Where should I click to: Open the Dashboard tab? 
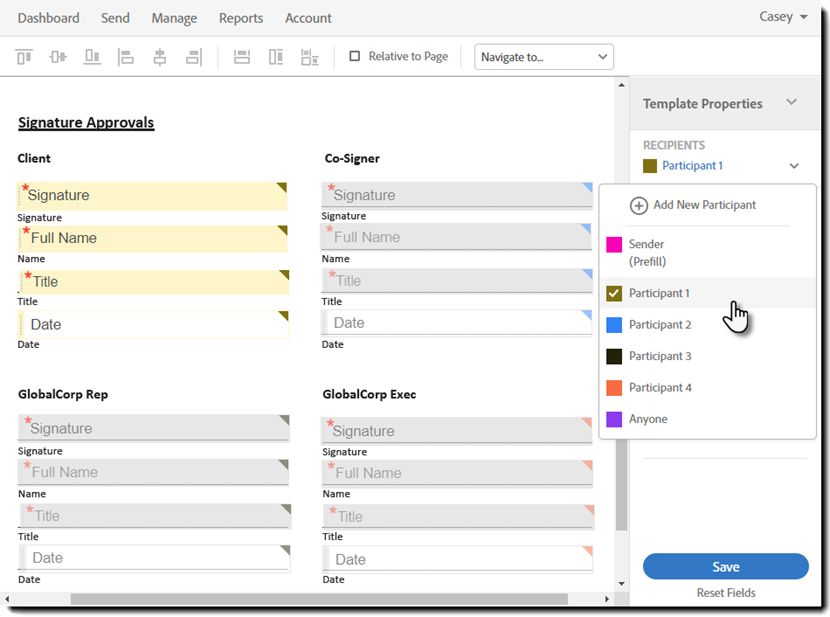point(48,18)
